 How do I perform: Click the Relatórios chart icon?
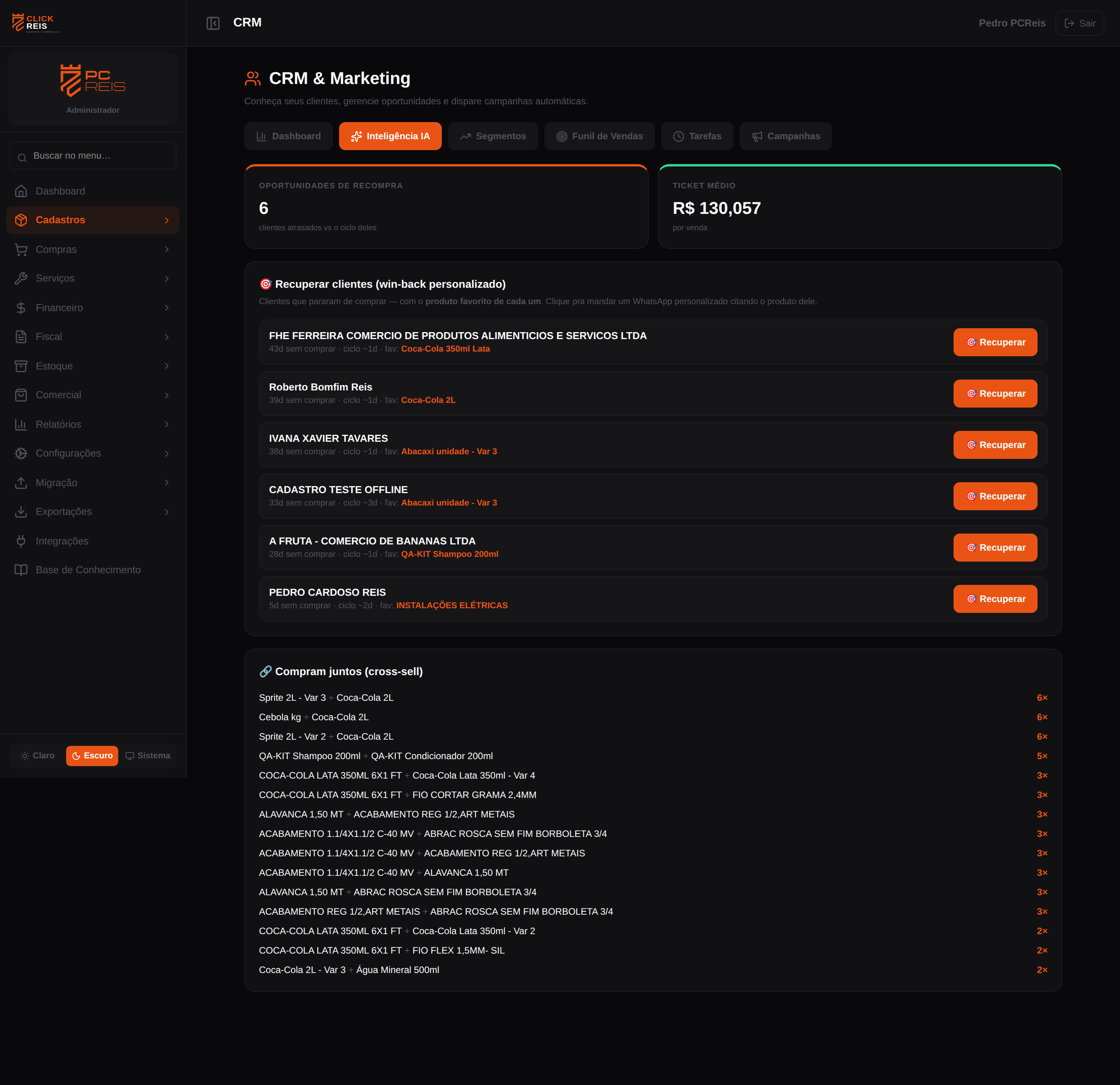pos(21,424)
